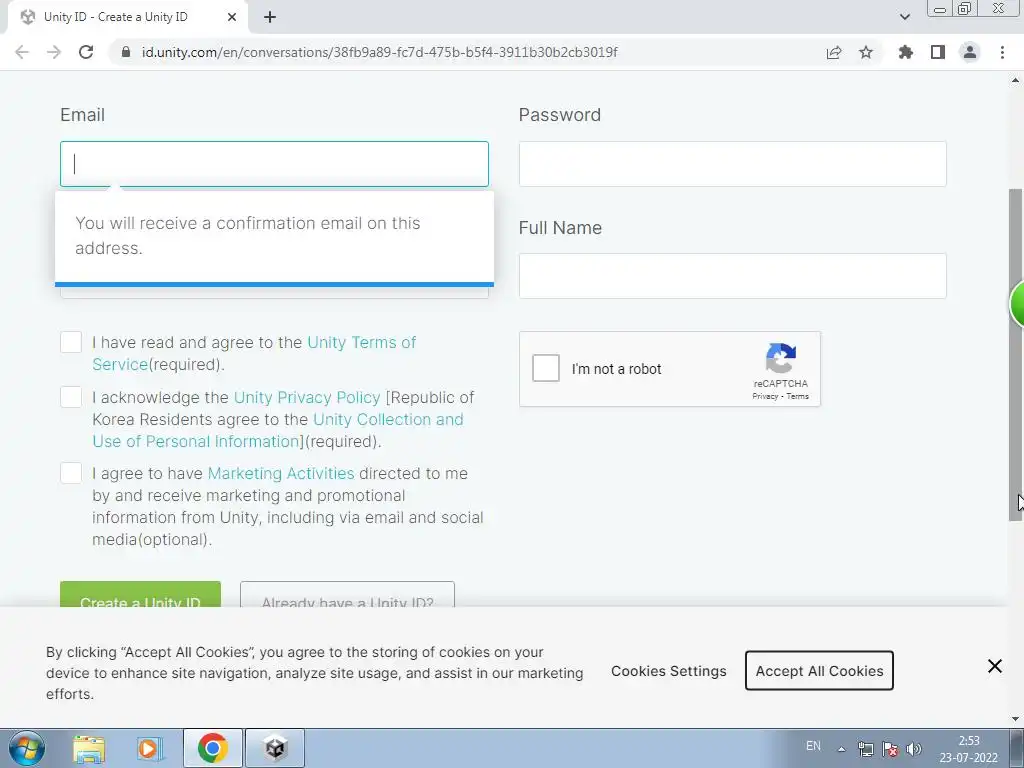Open the volume speaker tray icon

[914, 749]
